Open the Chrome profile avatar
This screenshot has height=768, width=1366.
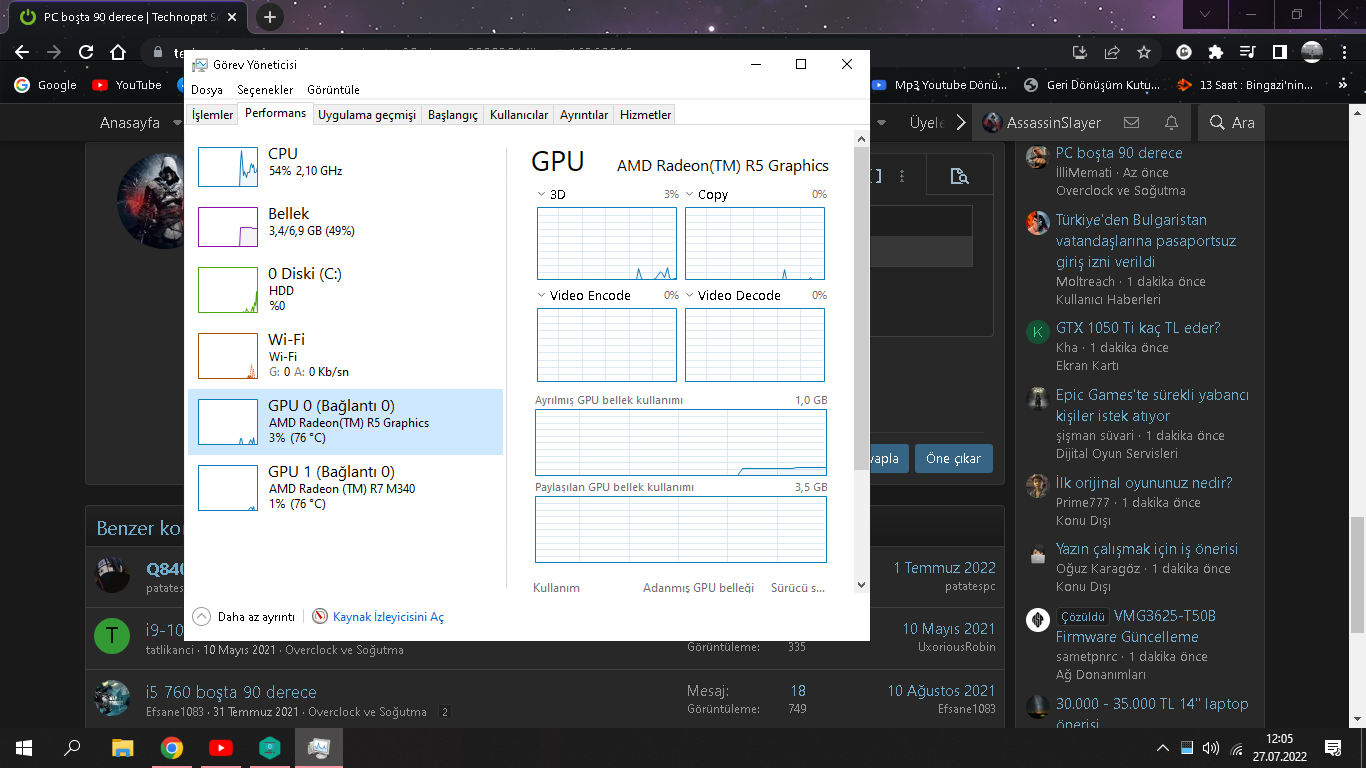[x=1312, y=52]
